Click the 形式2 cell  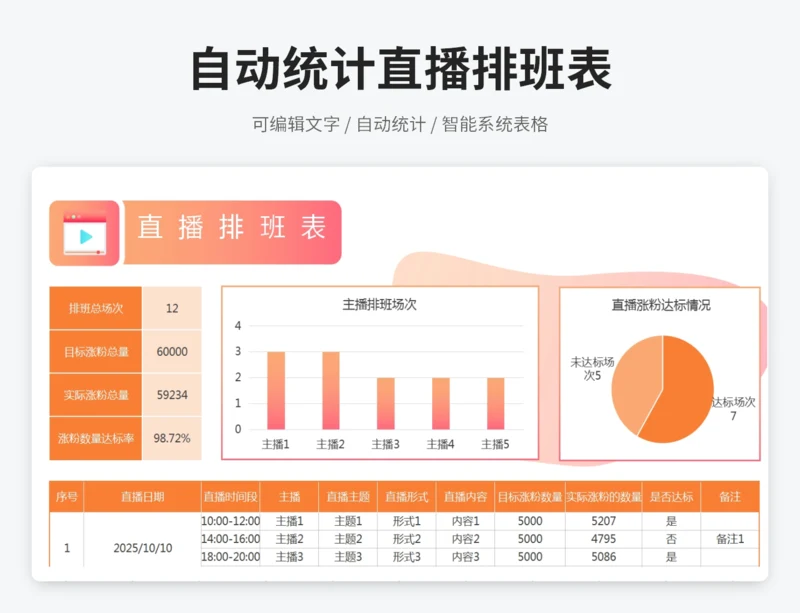[407, 539]
